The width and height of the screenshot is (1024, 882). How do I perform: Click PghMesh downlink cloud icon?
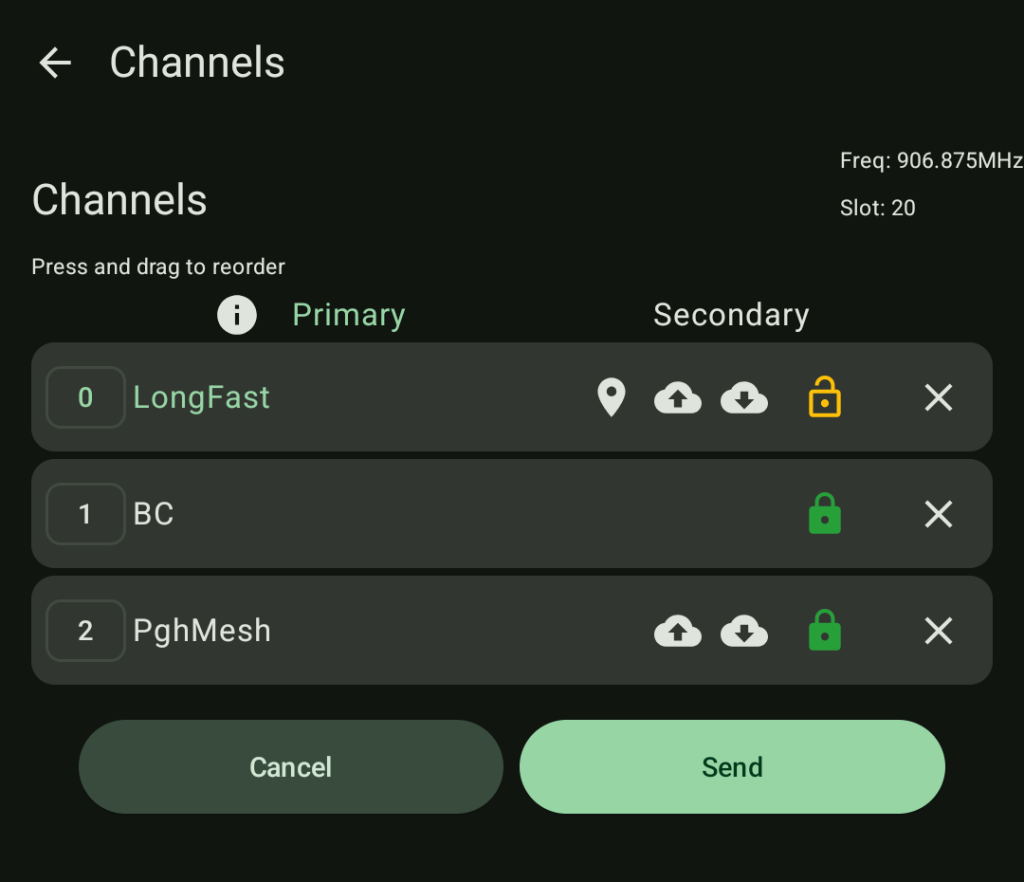click(x=745, y=631)
